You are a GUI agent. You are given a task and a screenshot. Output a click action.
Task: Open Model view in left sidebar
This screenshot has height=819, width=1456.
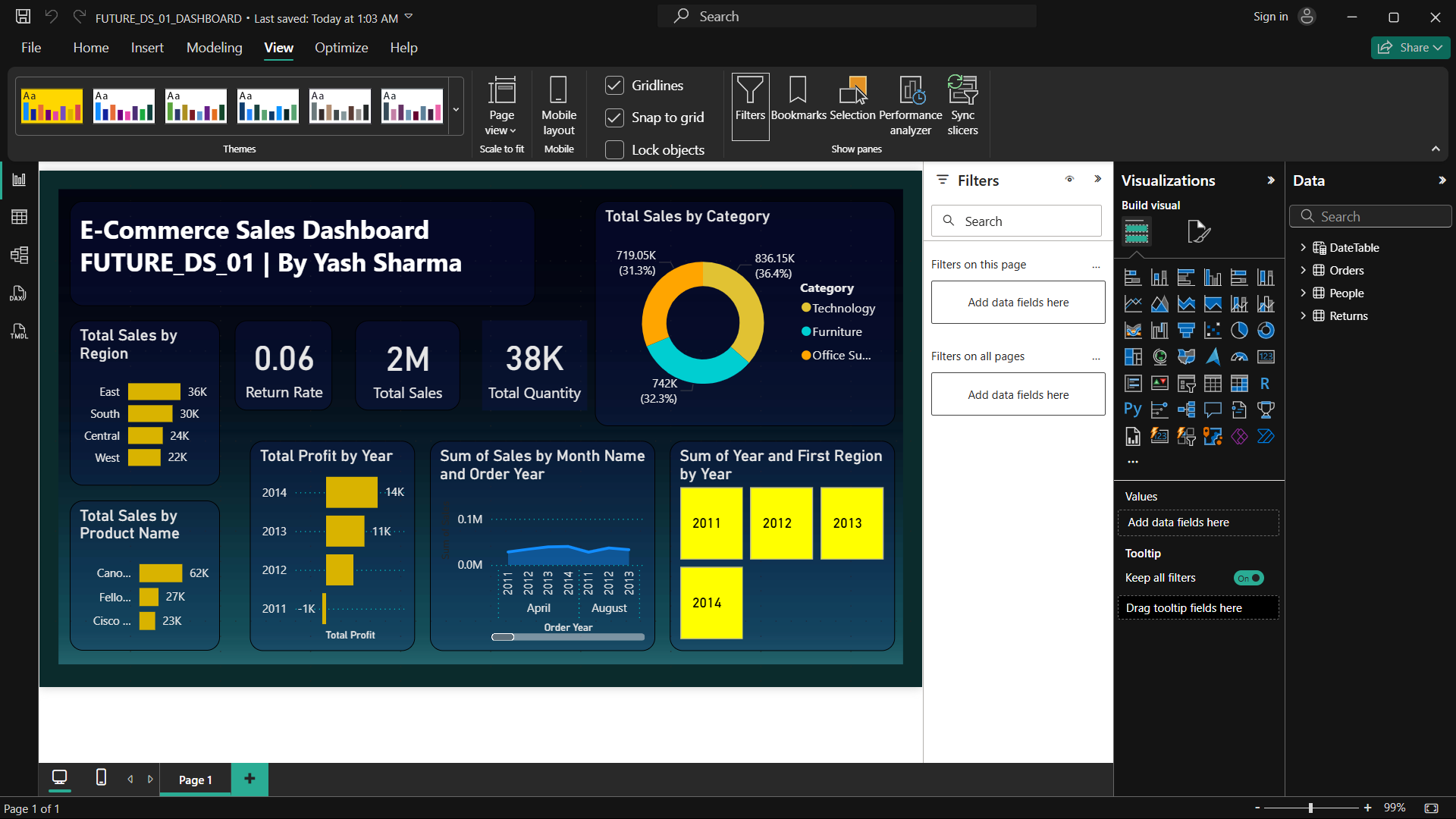pyautogui.click(x=19, y=255)
